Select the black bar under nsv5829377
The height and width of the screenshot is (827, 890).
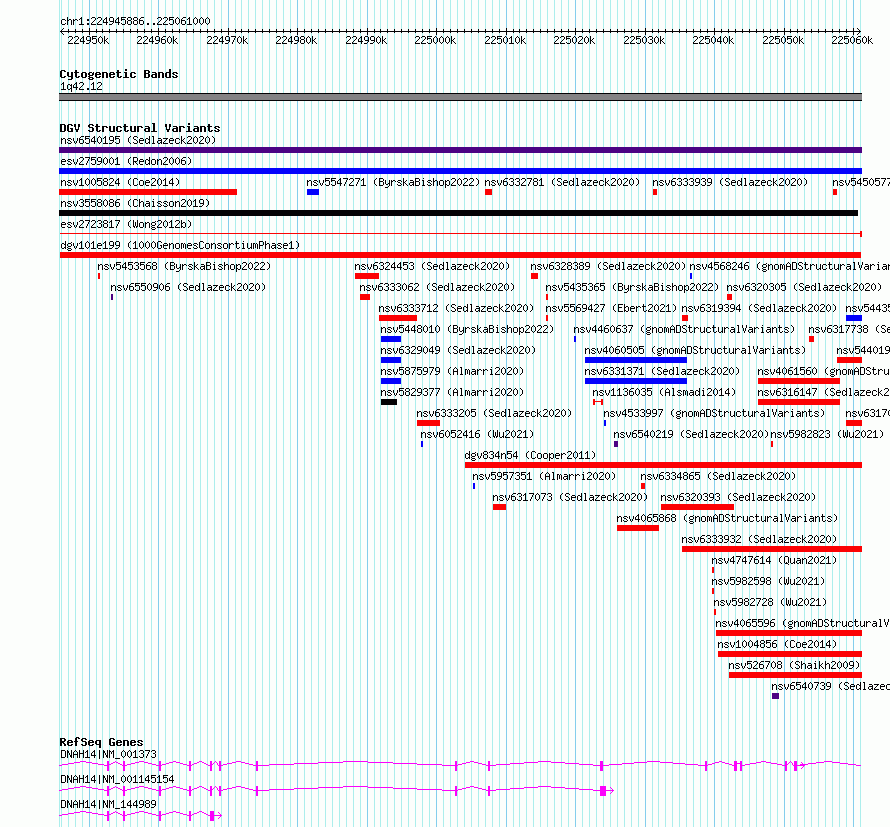tap(389, 402)
